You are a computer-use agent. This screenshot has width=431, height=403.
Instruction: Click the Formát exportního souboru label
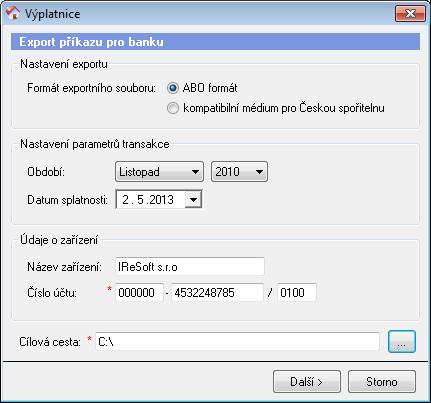91,88
